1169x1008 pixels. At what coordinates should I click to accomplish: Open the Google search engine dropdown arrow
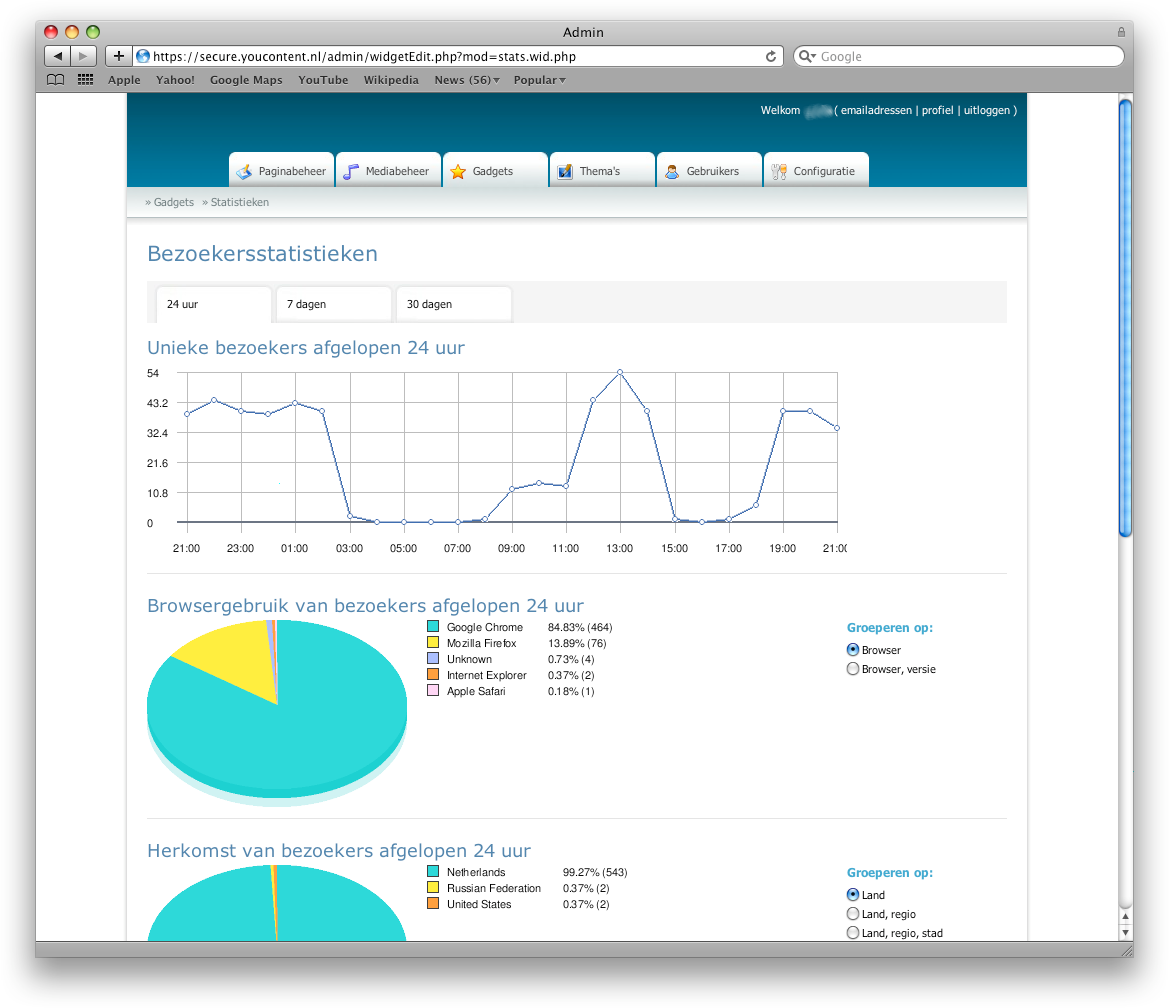coord(808,57)
